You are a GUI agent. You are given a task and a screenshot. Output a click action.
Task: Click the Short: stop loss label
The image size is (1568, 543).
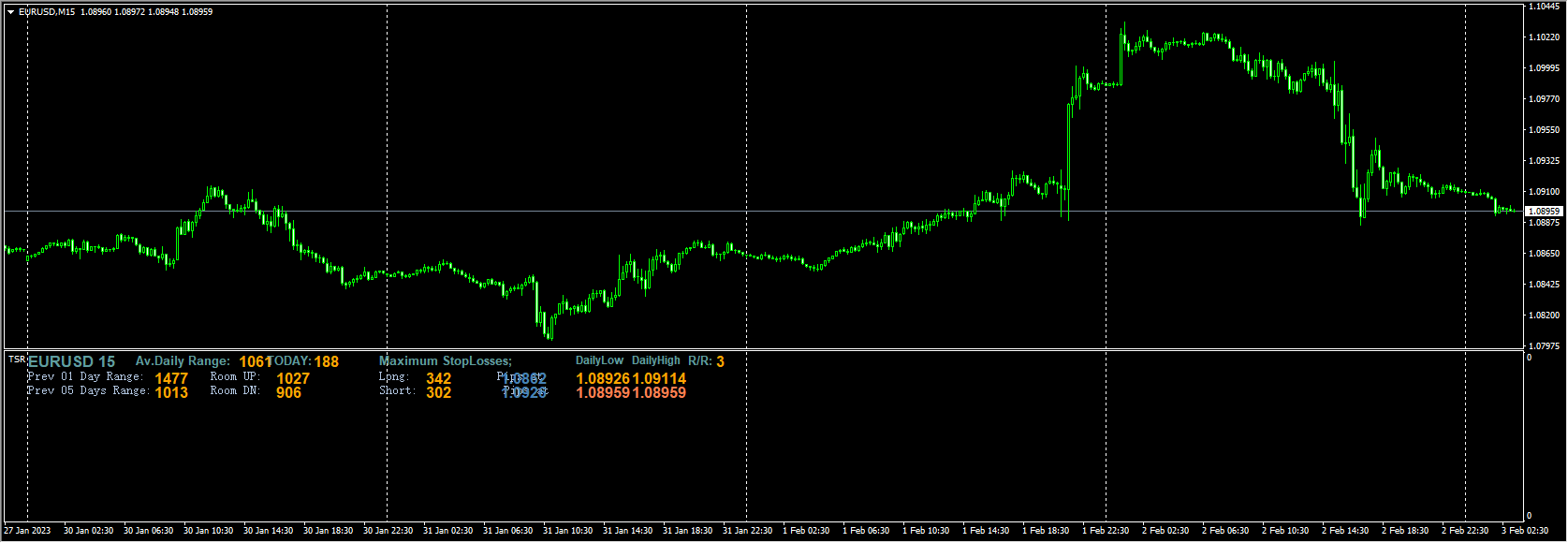coord(398,390)
